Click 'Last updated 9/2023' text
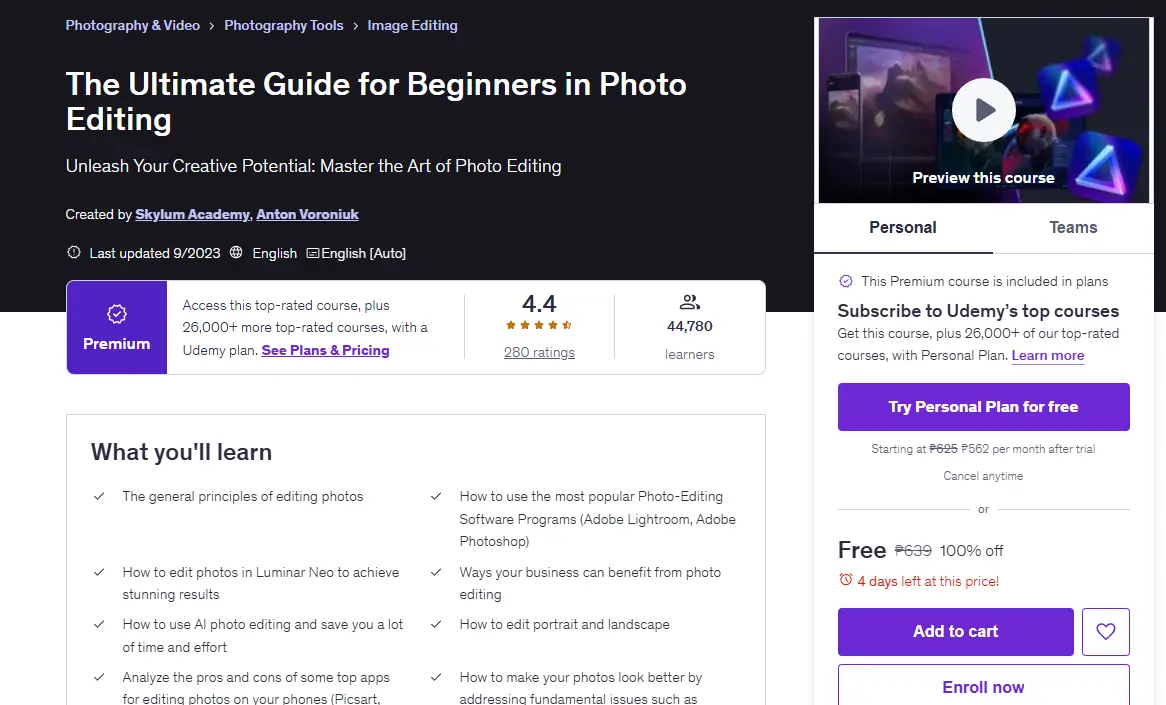 (x=155, y=253)
